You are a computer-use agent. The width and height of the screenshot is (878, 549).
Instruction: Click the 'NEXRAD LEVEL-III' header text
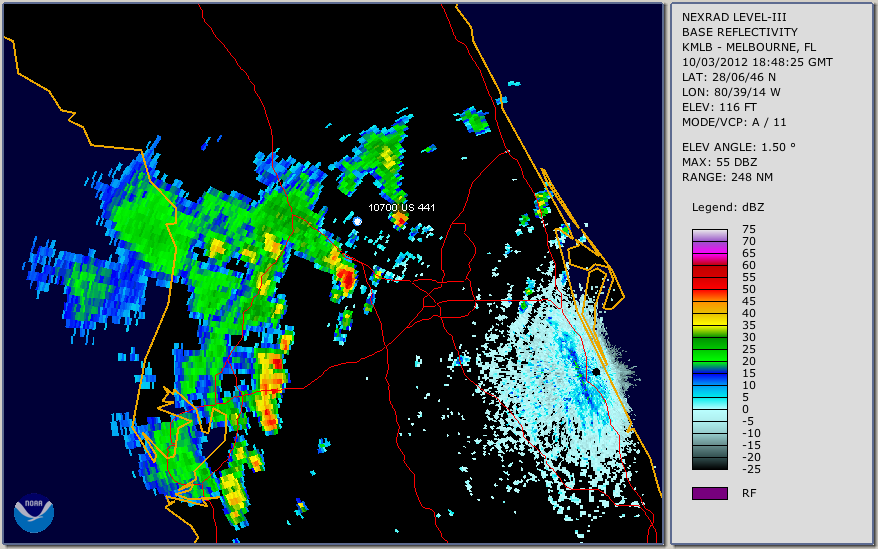pyautogui.click(x=734, y=17)
